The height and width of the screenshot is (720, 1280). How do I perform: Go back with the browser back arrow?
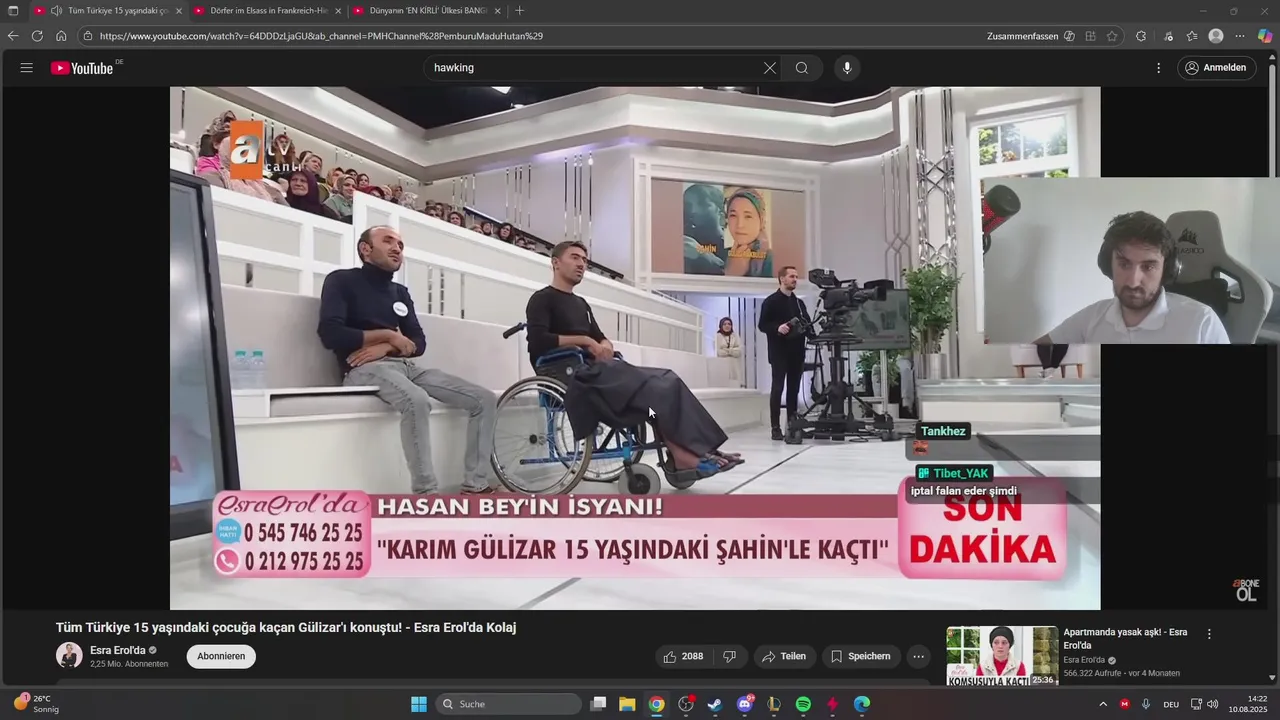(x=13, y=36)
